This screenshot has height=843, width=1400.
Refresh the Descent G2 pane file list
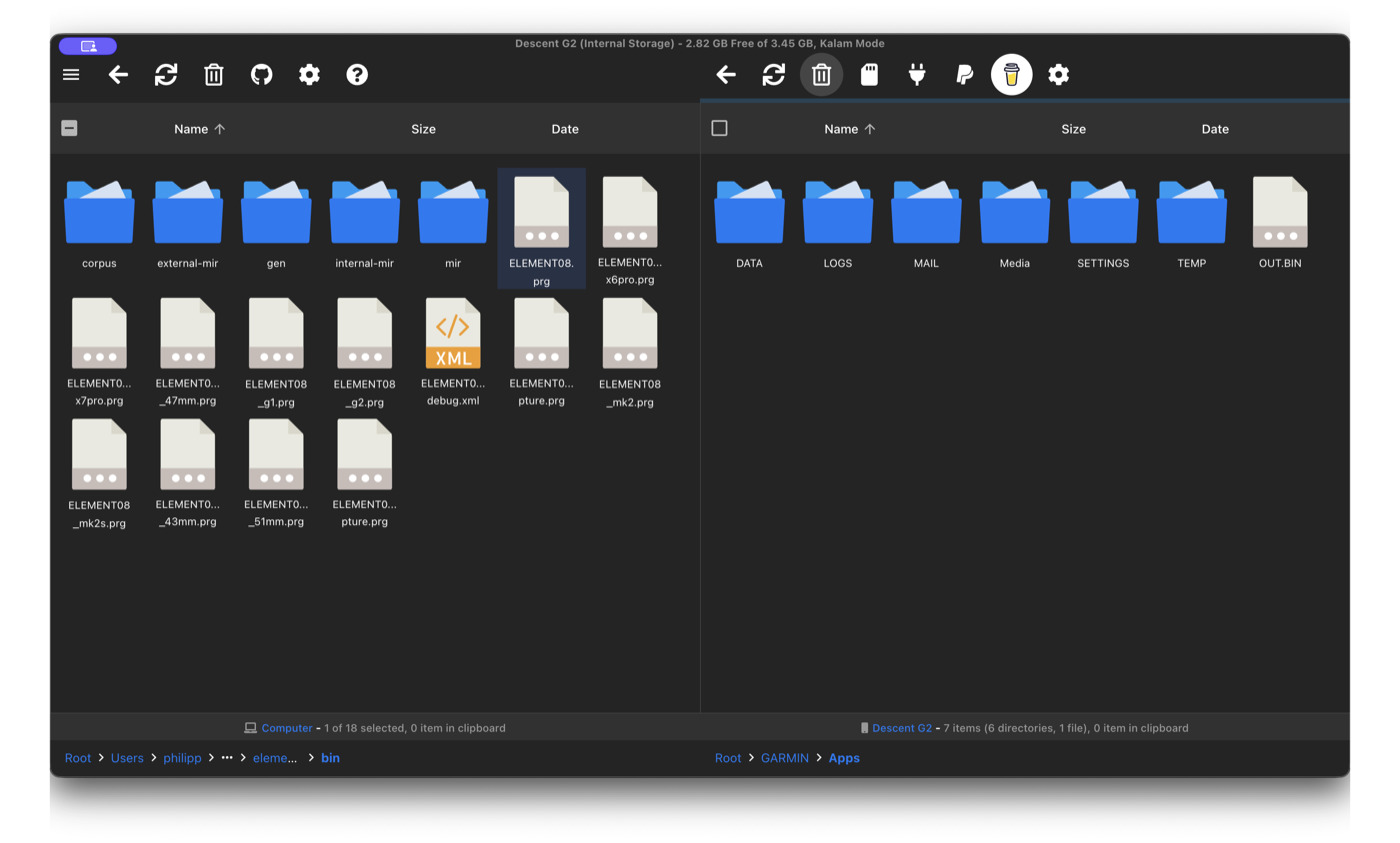click(x=774, y=75)
